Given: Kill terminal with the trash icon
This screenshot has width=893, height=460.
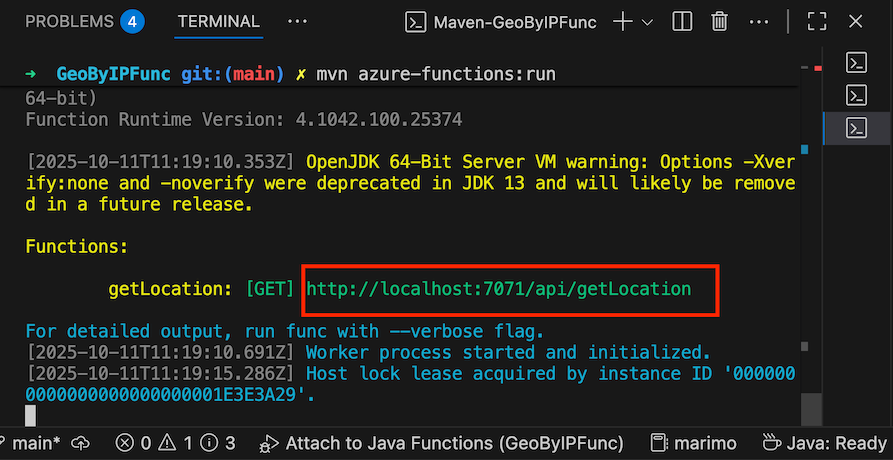Looking at the screenshot, I should click(x=719, y=22).
